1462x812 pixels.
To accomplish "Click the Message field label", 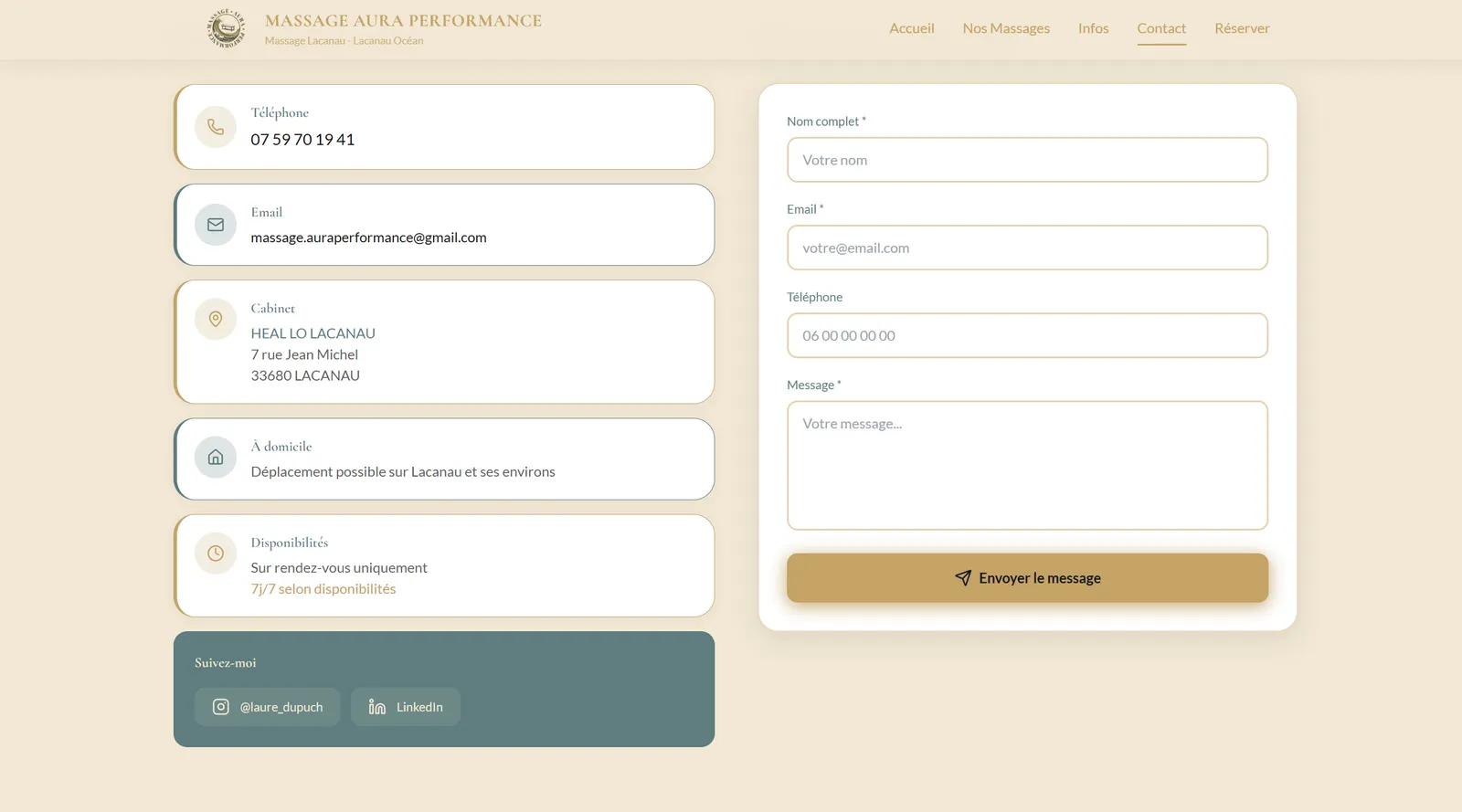I will click(813, 385).
